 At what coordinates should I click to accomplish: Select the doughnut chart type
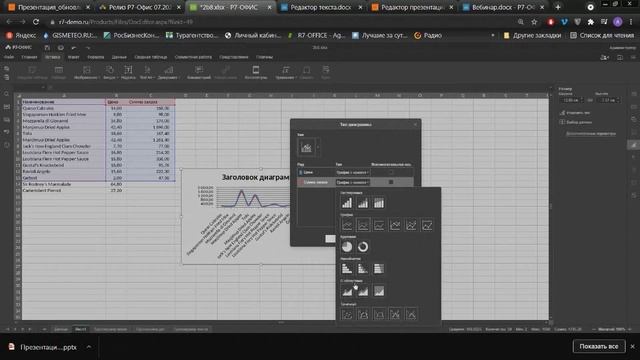(362, 247)
